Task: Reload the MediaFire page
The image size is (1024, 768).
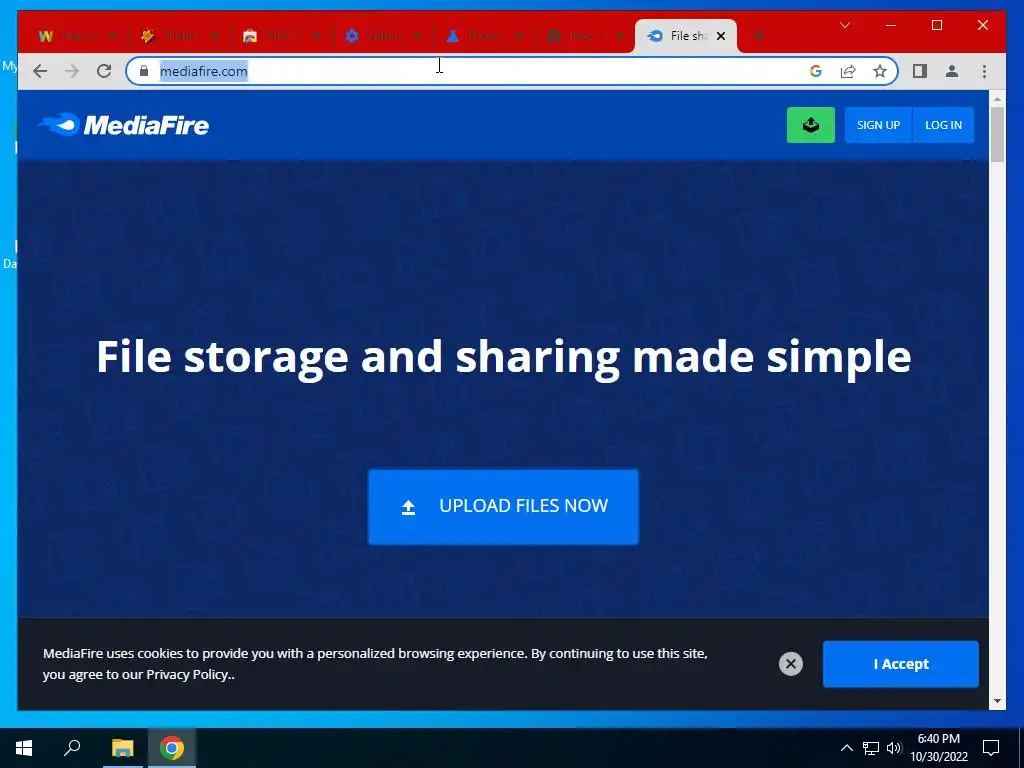Action: coord(104,71)
